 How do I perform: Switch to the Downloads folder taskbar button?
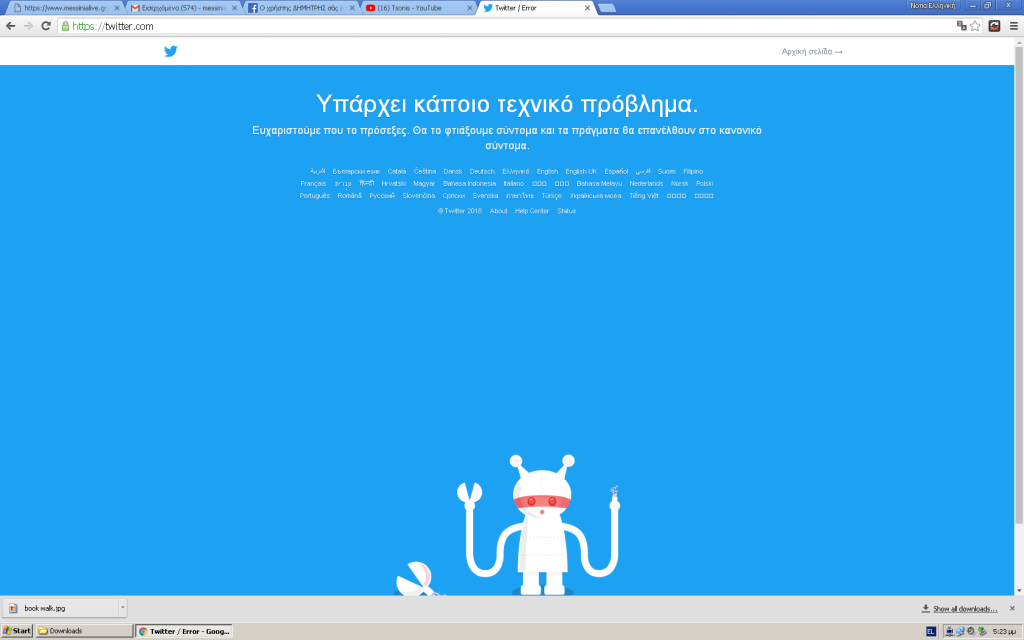point(84,631)
